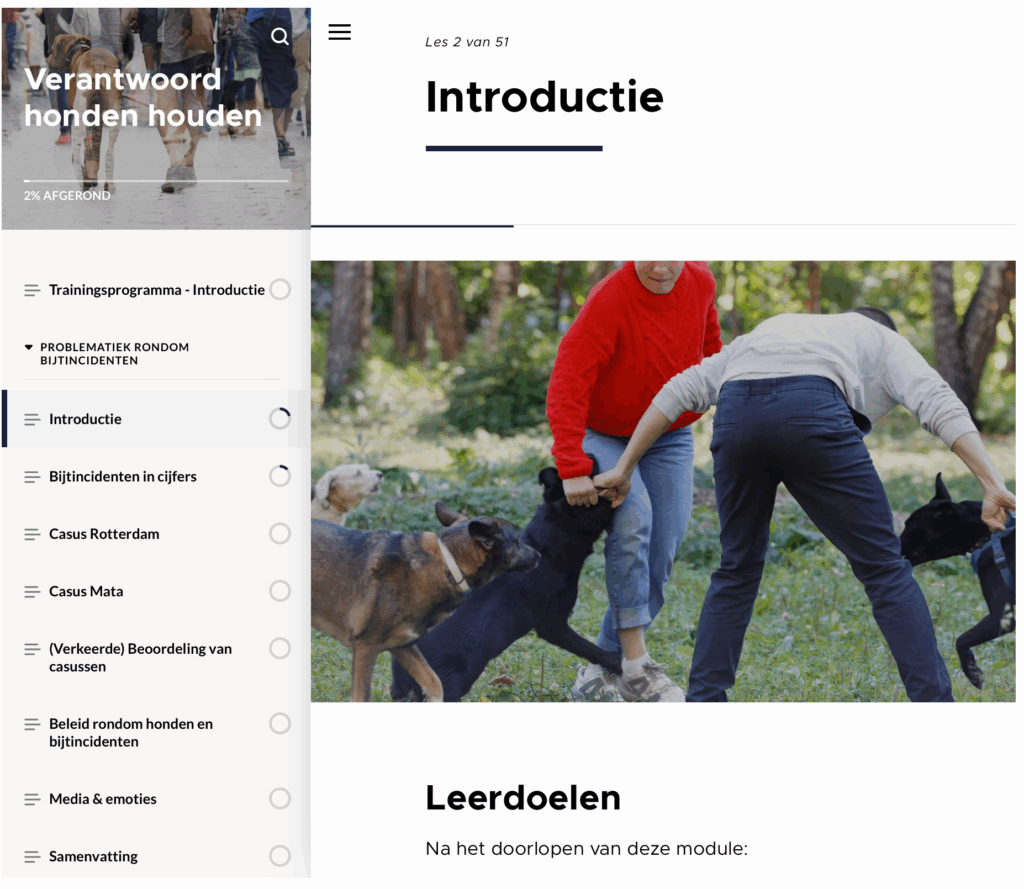Click the lesson icon next to Samenvatting
The image size is (1024, 889).
pos(32,856)
